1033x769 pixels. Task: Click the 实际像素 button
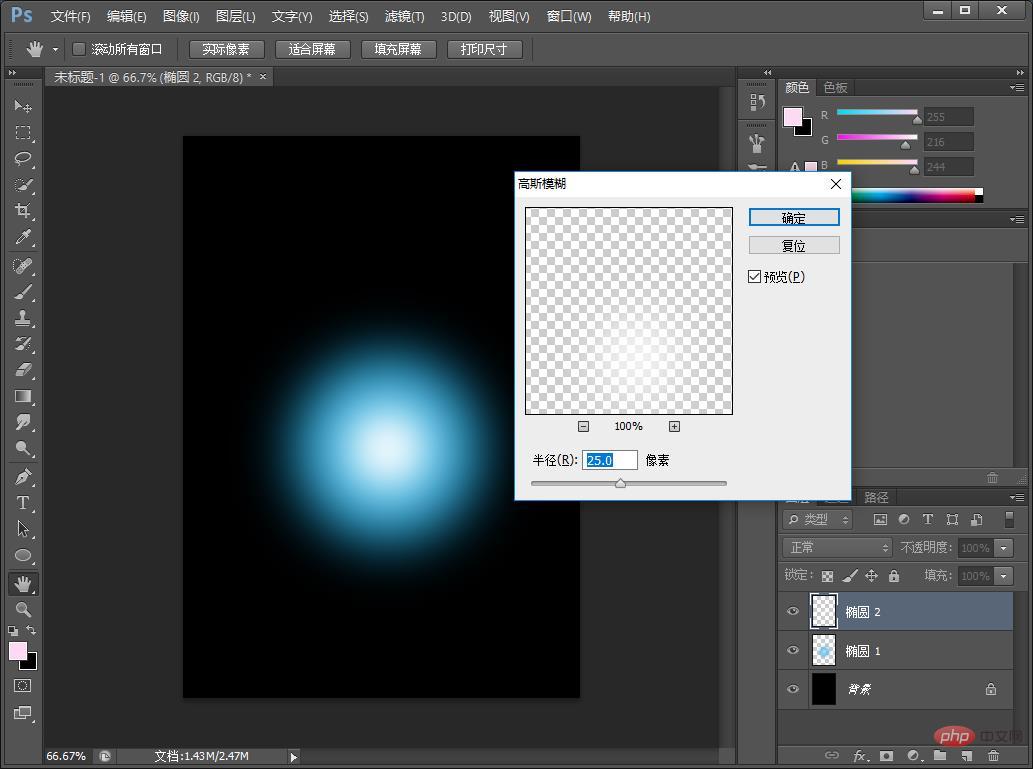226,49
